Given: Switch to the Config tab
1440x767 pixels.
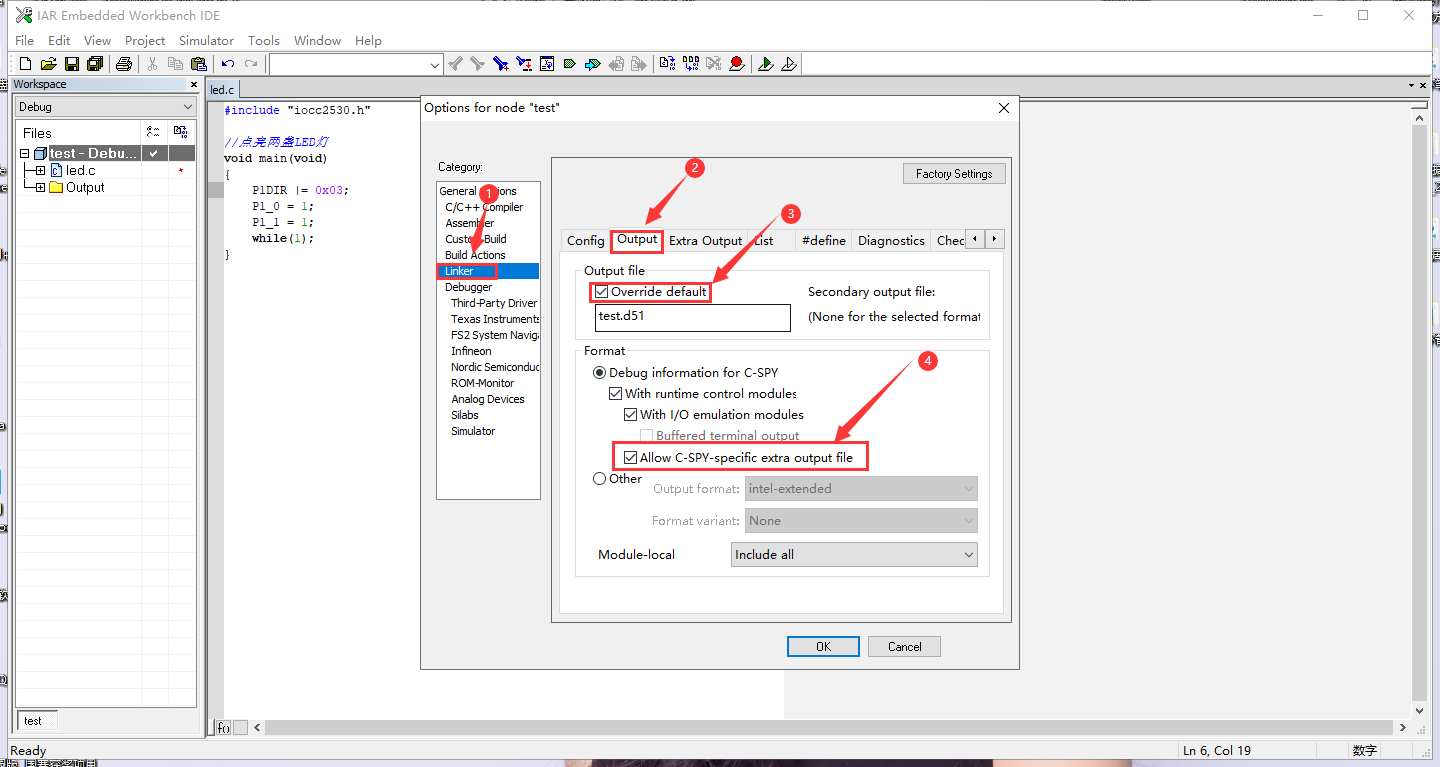Looking at the screenshot, I should click(x=586, y=241).
